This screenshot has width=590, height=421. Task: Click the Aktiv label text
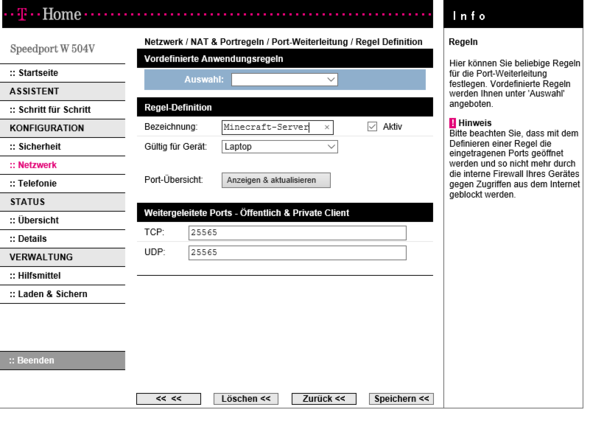(x=392, y=127)
